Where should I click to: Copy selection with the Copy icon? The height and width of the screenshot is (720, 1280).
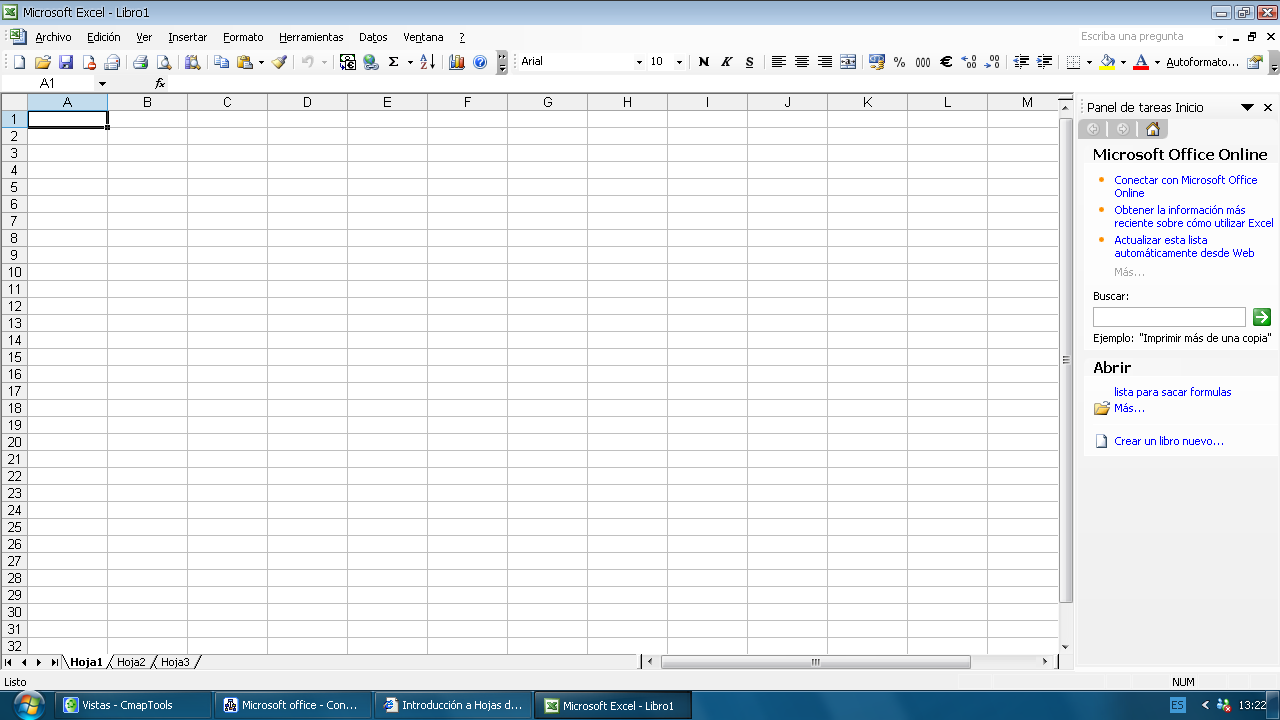point(221,62)
